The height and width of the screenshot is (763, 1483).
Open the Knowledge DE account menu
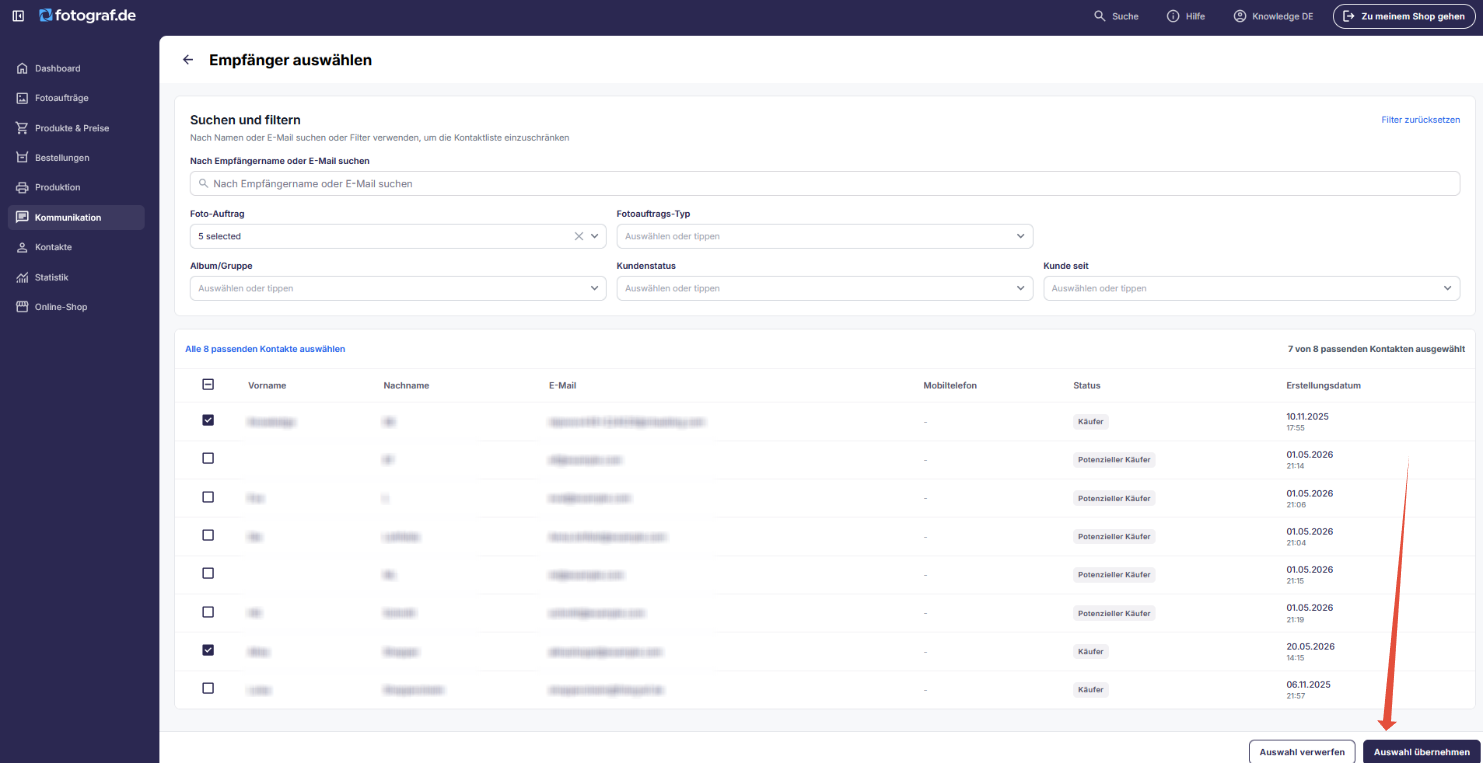click(1273, 16)
